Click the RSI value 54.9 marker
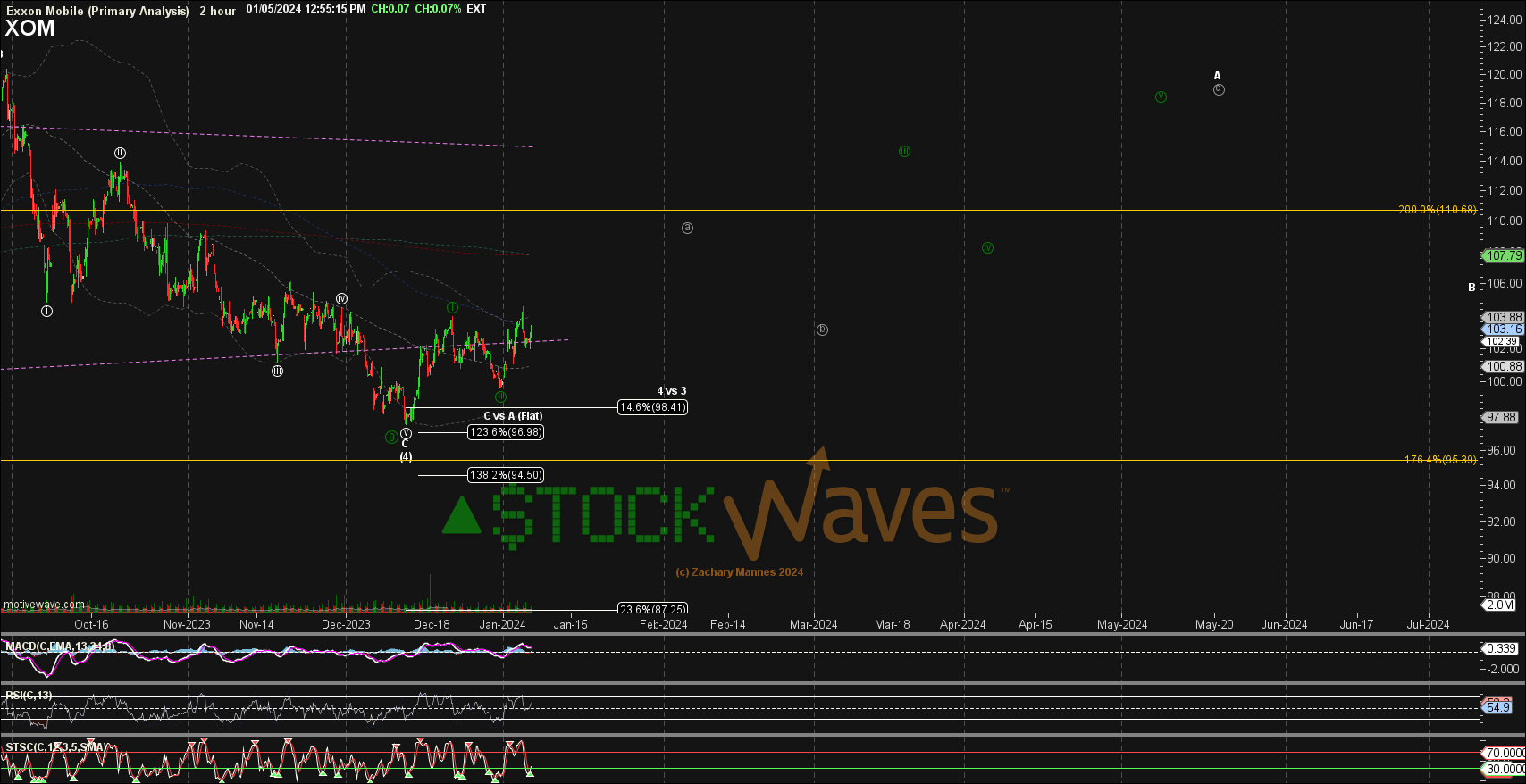 coord(1498,707)
